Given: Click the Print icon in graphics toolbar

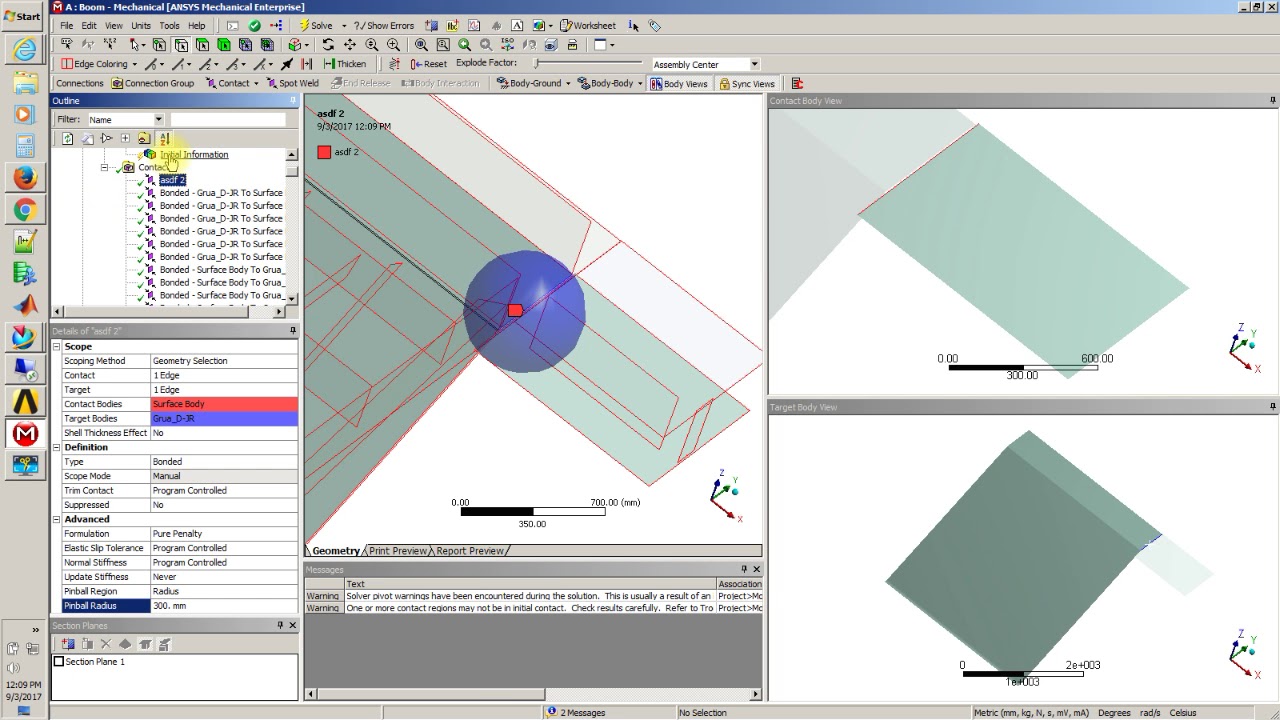Looking at the screenshot, I should pos(573,45).
